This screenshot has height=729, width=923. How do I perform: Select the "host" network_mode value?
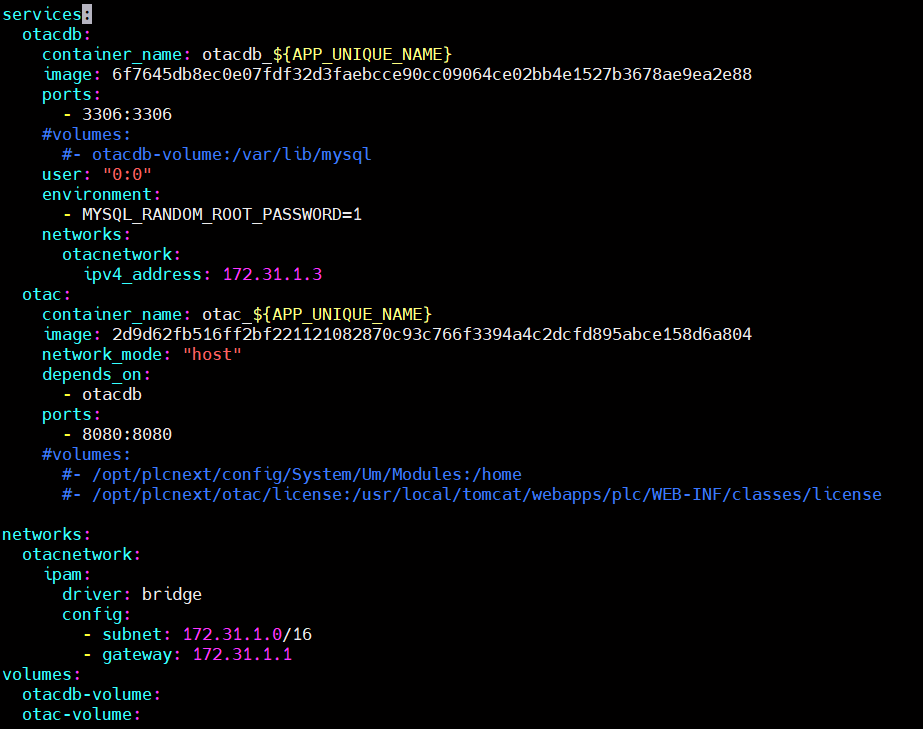[x=212, y=354]
